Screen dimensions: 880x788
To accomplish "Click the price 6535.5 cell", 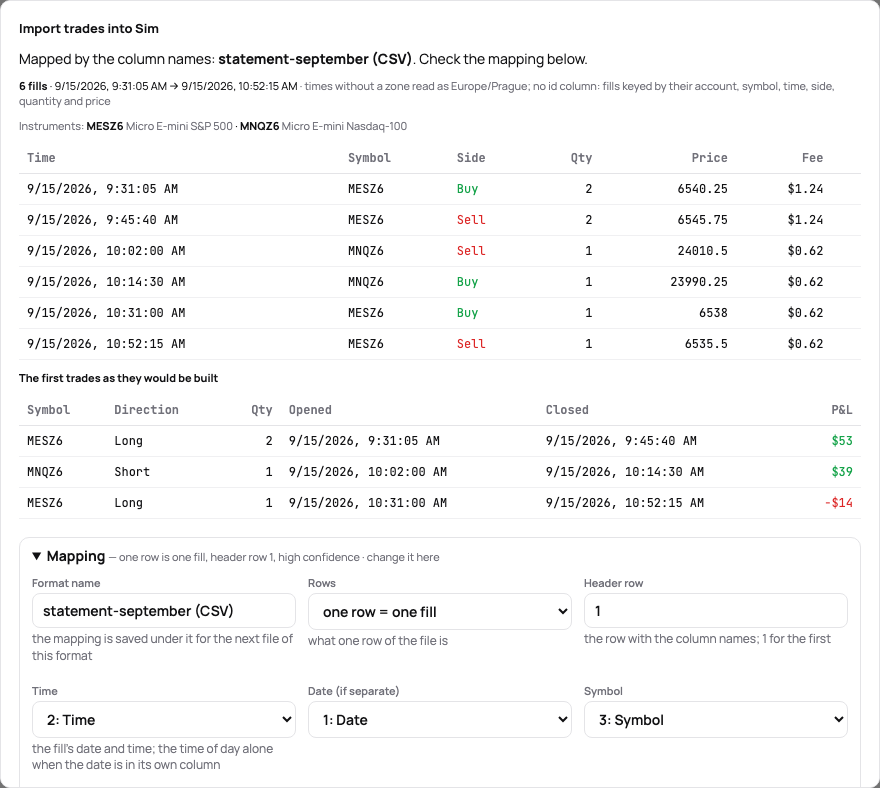I will tap(705, 343).
